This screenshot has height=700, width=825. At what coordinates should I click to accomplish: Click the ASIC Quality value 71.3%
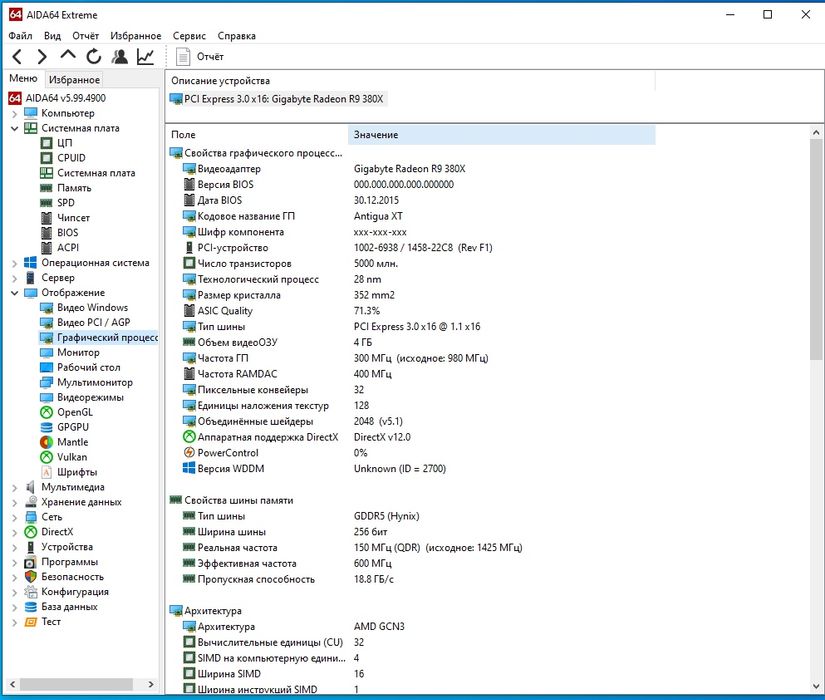367,311
